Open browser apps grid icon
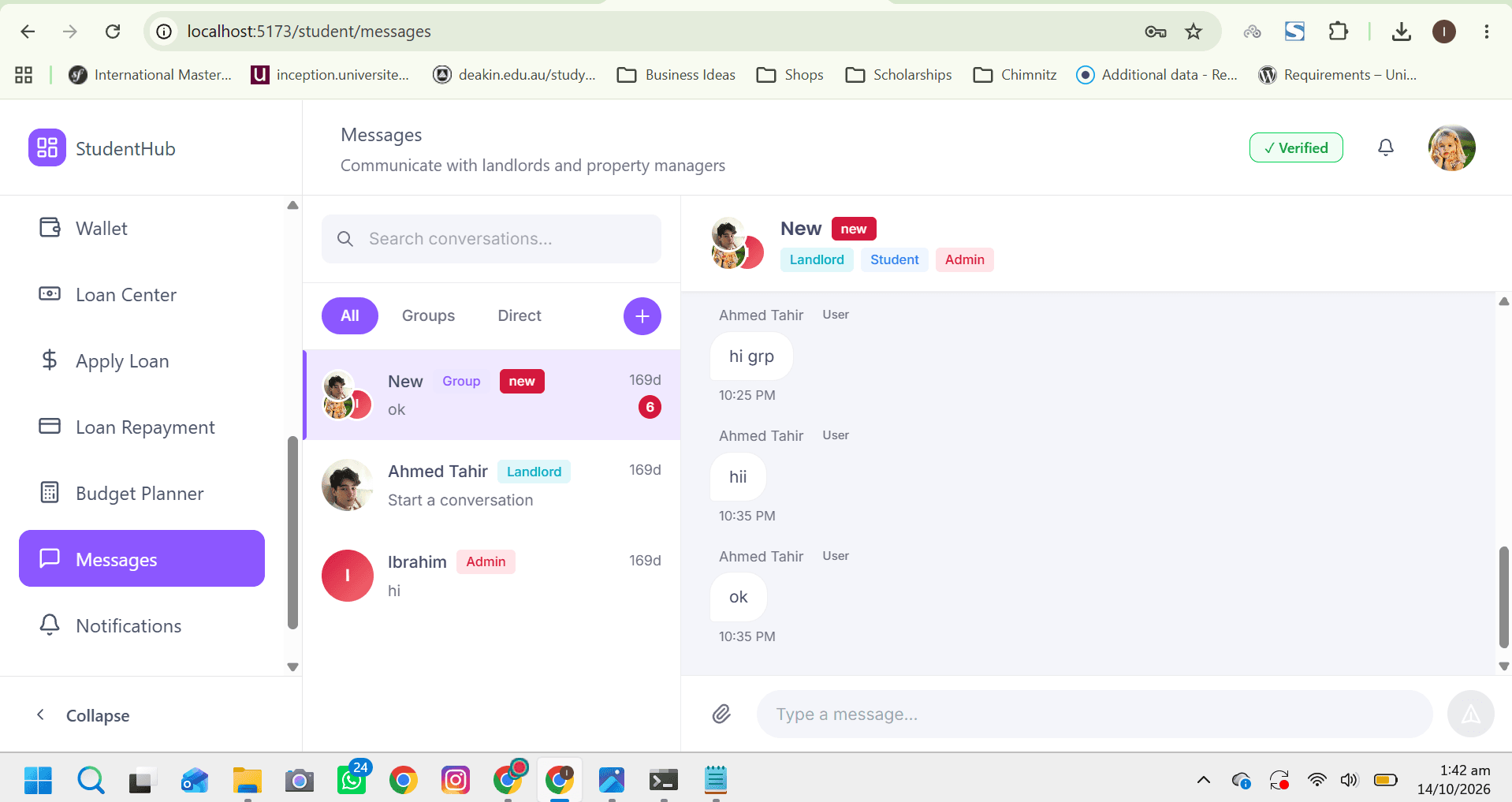Image resolution: width=1512 pixels, height=802 pixels. click(x=24, y=75)
